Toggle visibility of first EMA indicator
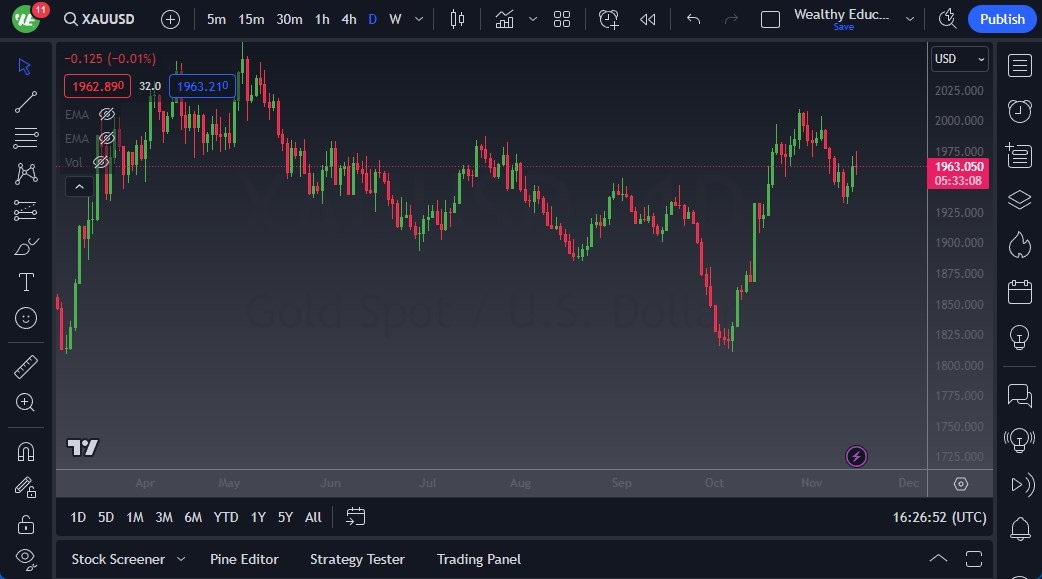Screen dimensions: 1042x579 [107, 114]
